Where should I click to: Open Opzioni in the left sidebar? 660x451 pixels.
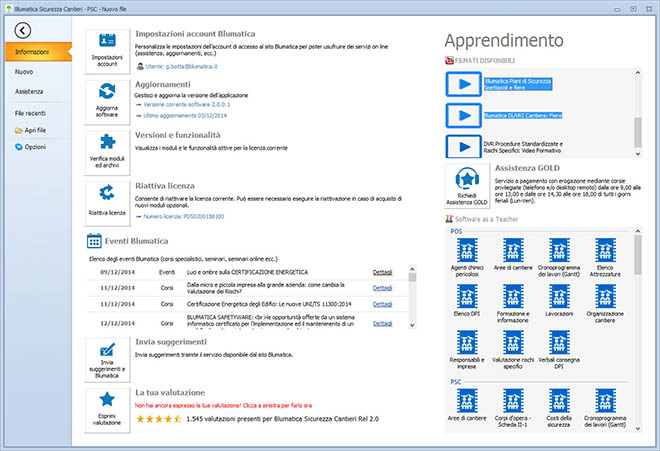coord(30,147)
